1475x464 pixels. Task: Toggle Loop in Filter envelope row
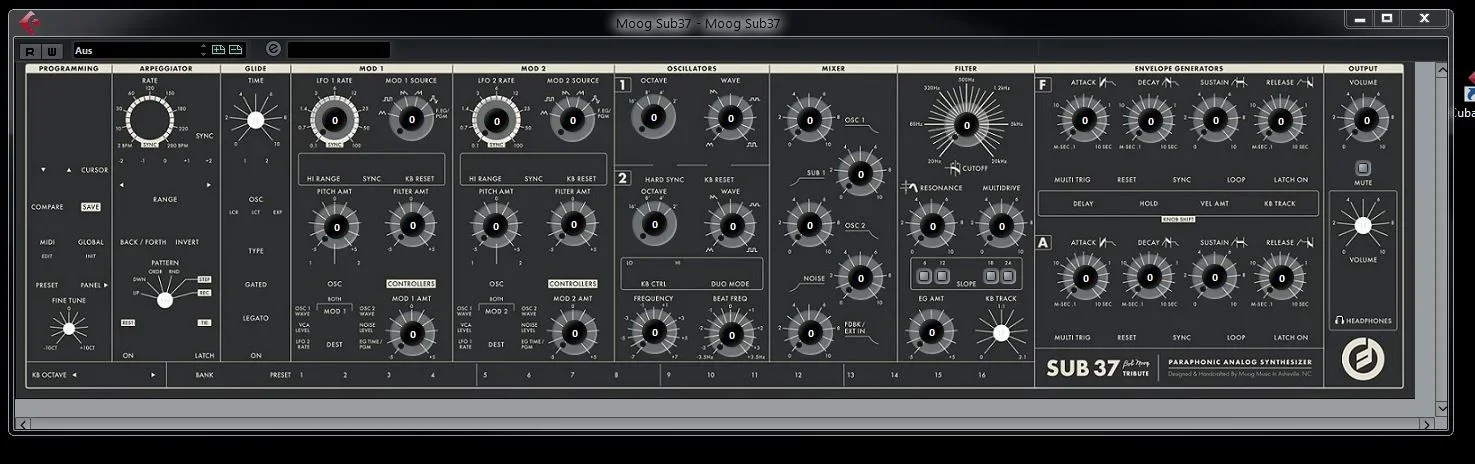[x=1236, y=180]
